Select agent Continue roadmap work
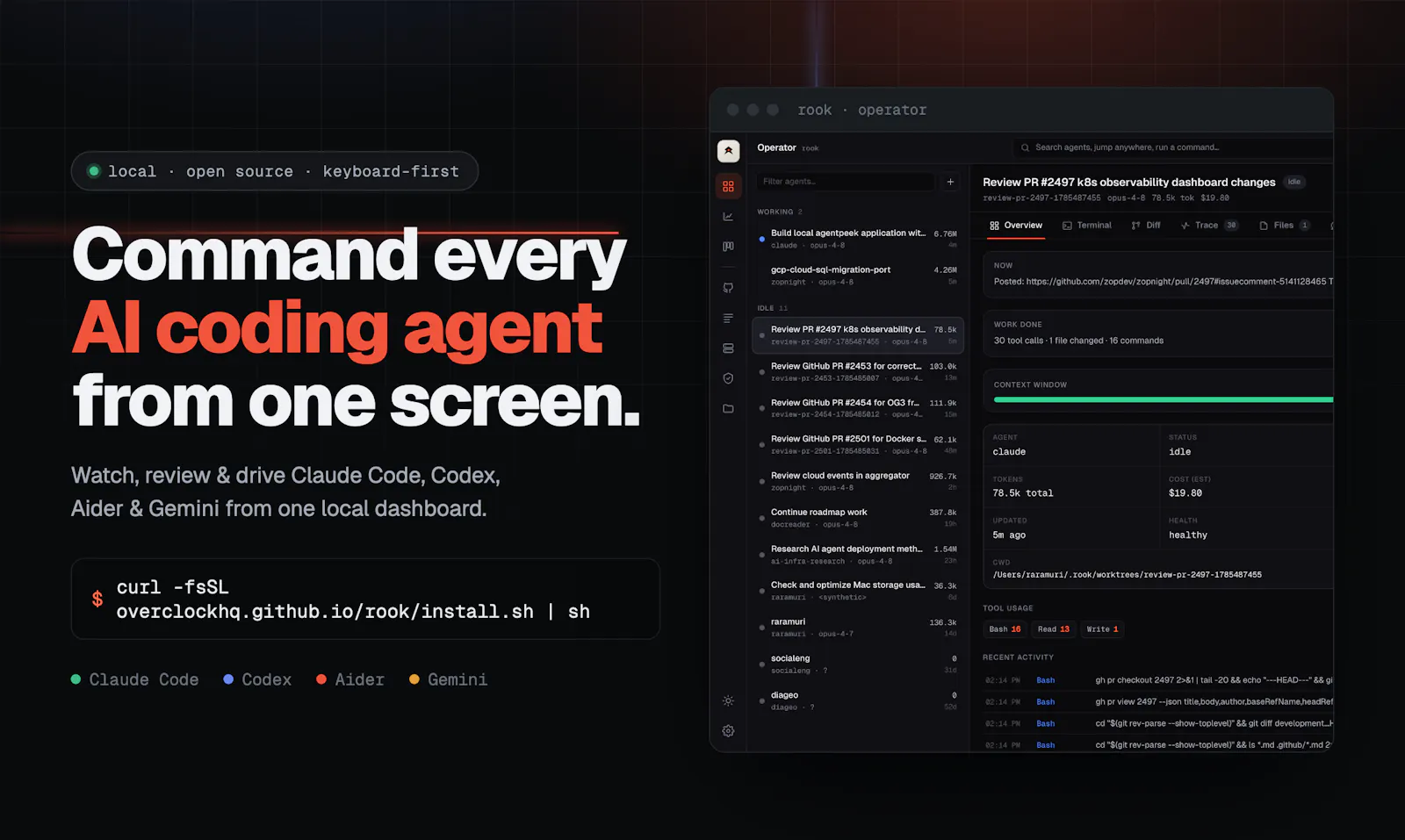The height and width of the screenshot is (840, 1405). pyautogui.click(x=858, y=518)
